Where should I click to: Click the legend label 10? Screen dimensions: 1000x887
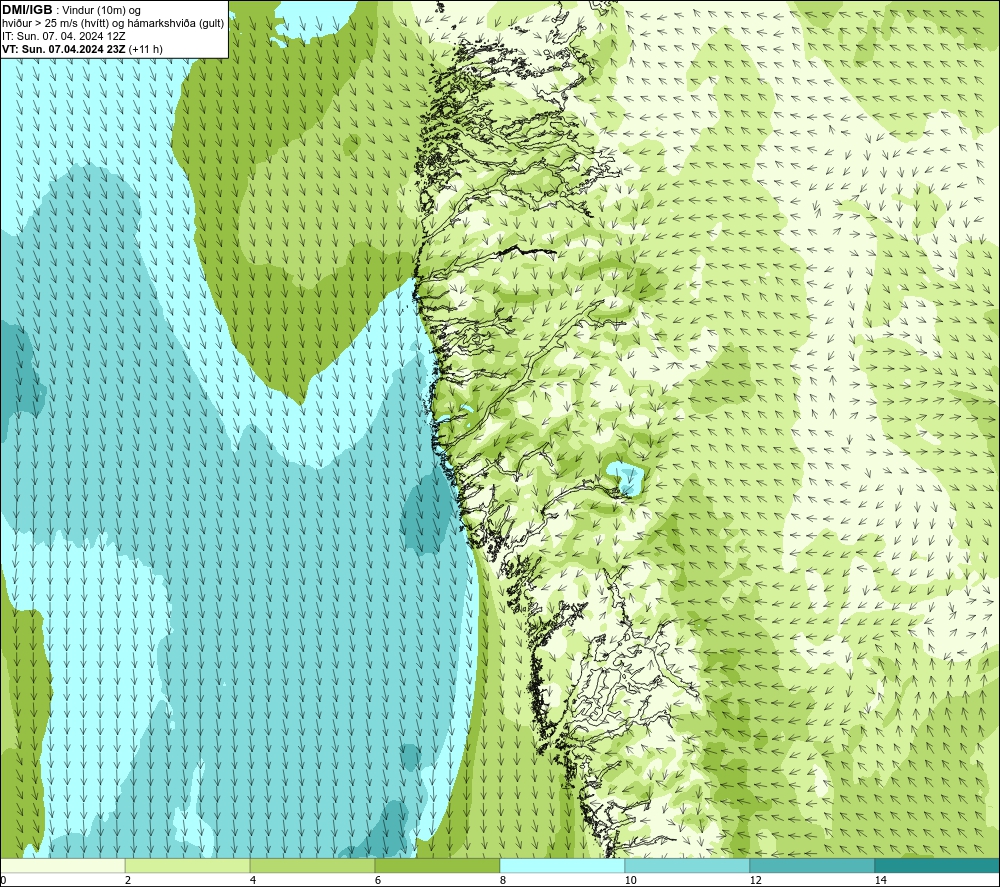(x=630, y=881)
